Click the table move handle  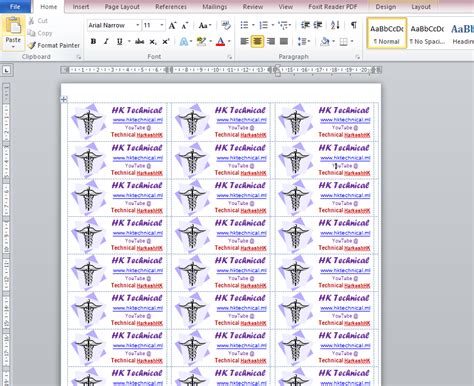tap(64, 99)
